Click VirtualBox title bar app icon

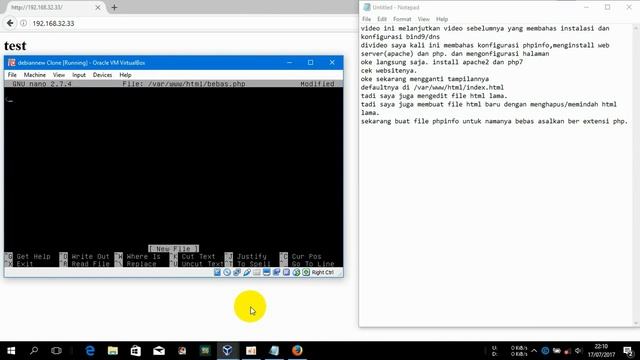click(12, 63)
